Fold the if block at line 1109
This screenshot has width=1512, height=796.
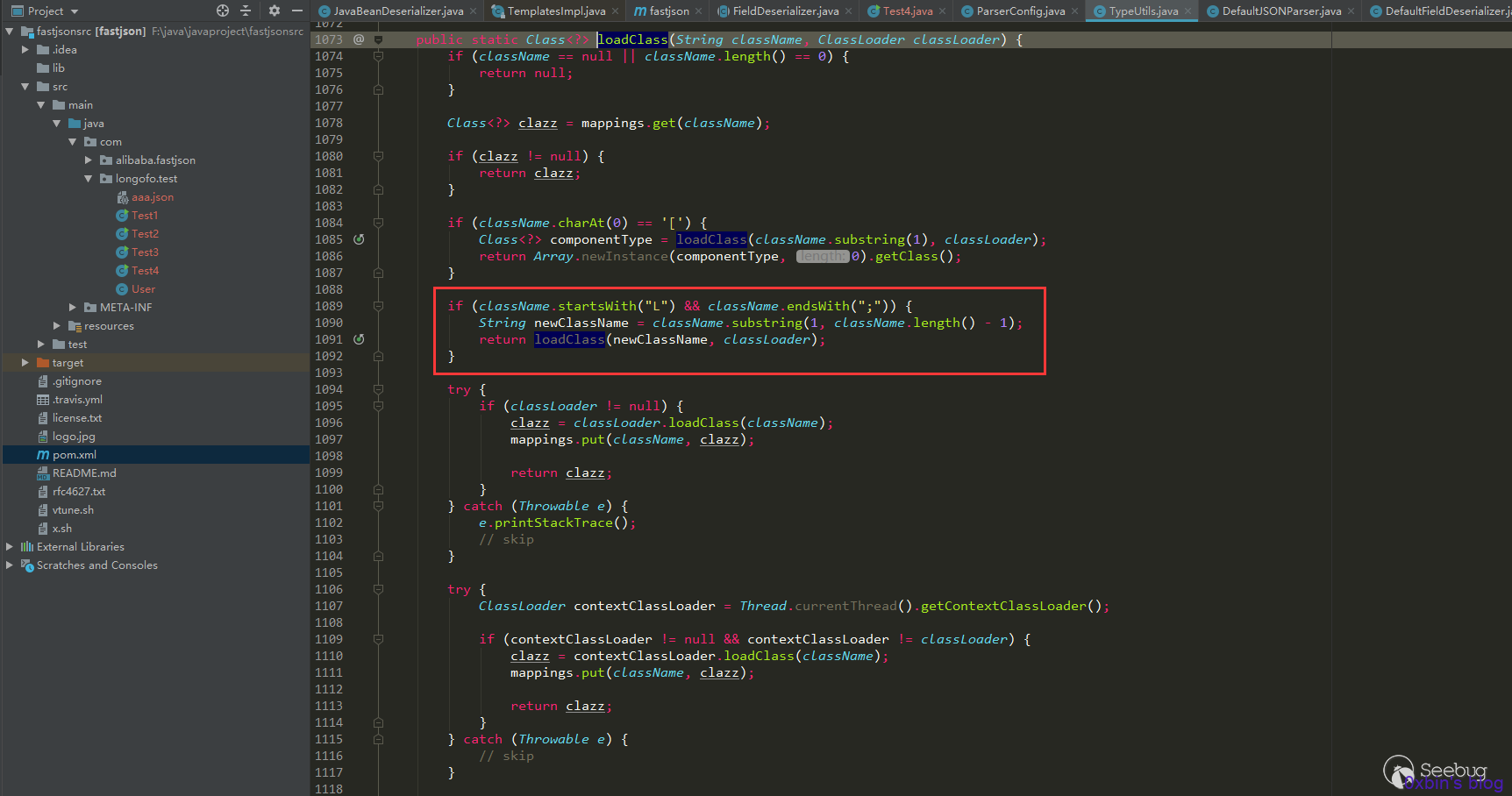pyautogui.click(x=378, y=639)
